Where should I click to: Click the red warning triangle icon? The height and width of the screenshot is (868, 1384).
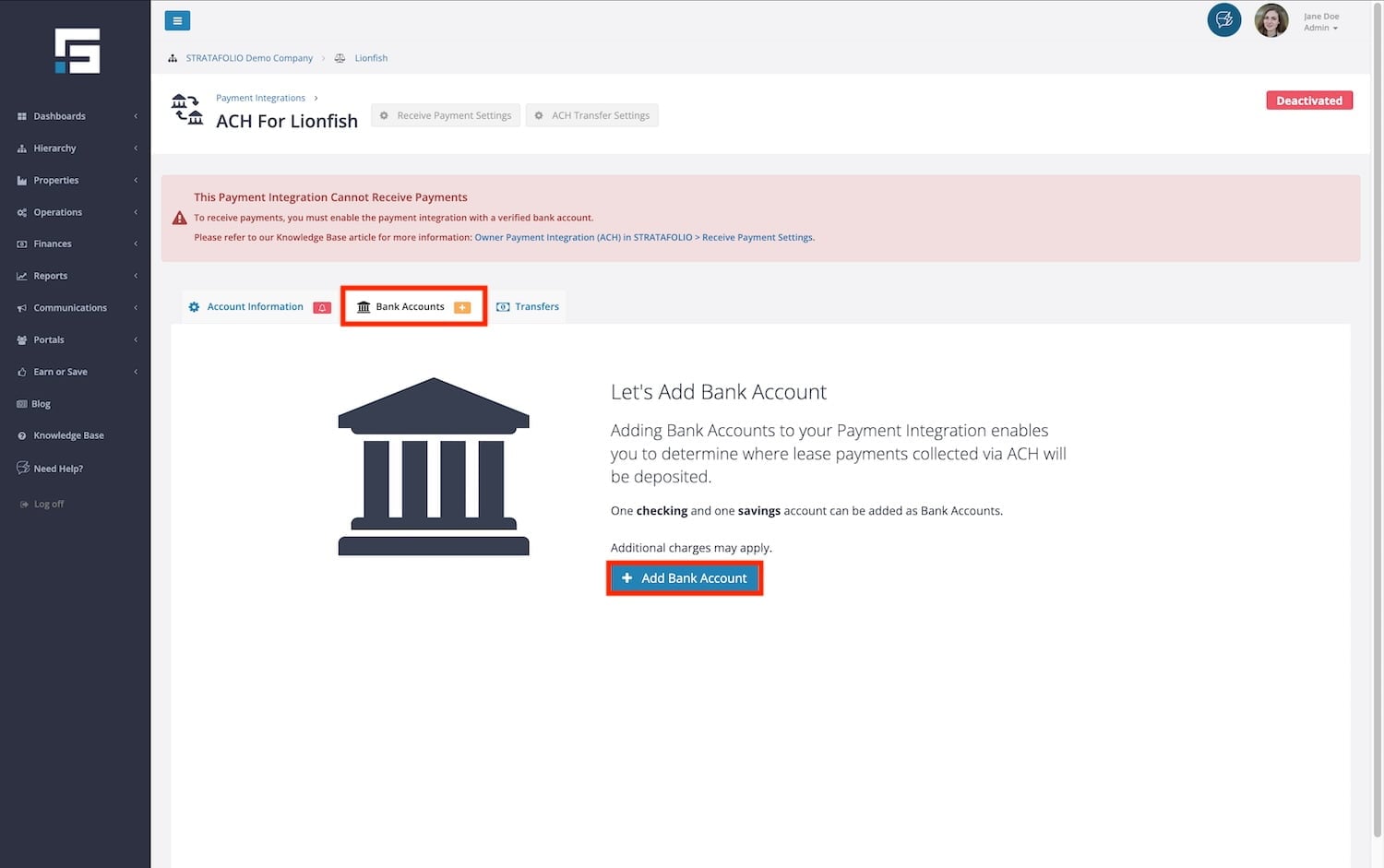[x=180, y=219]
